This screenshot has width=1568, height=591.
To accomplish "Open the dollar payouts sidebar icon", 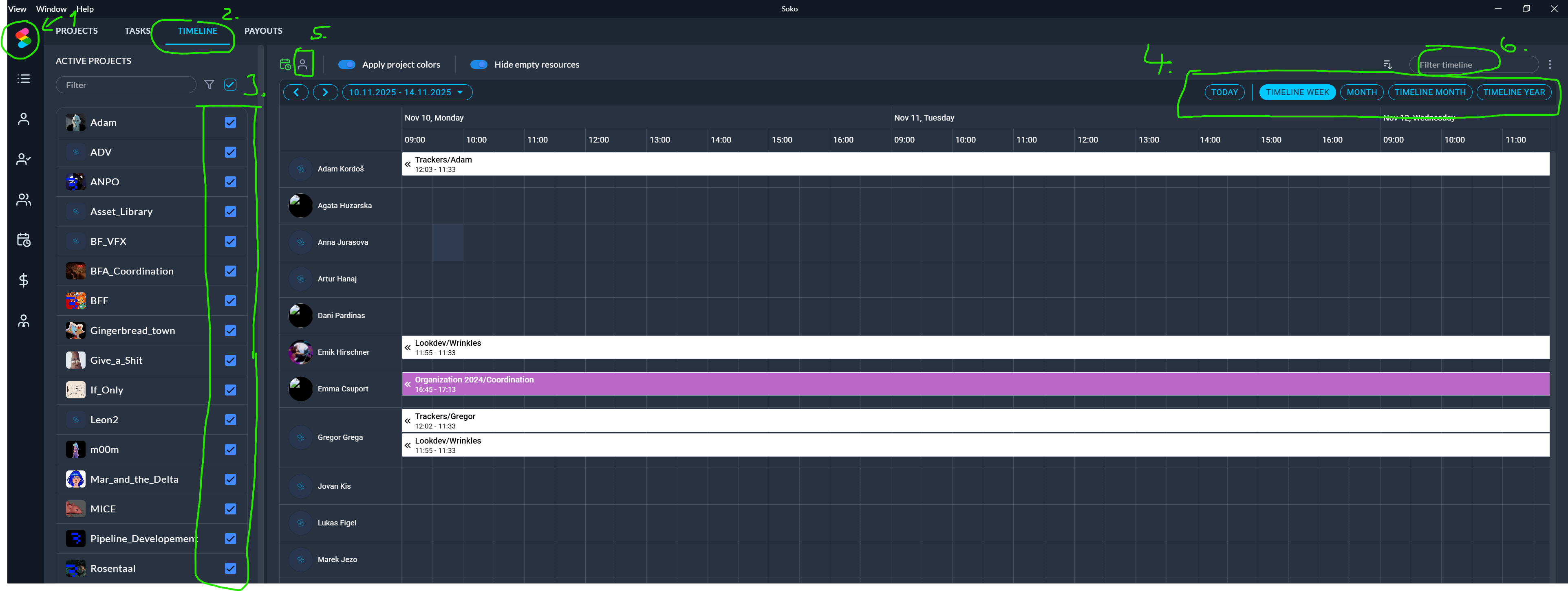I will [x=23, y=280].
